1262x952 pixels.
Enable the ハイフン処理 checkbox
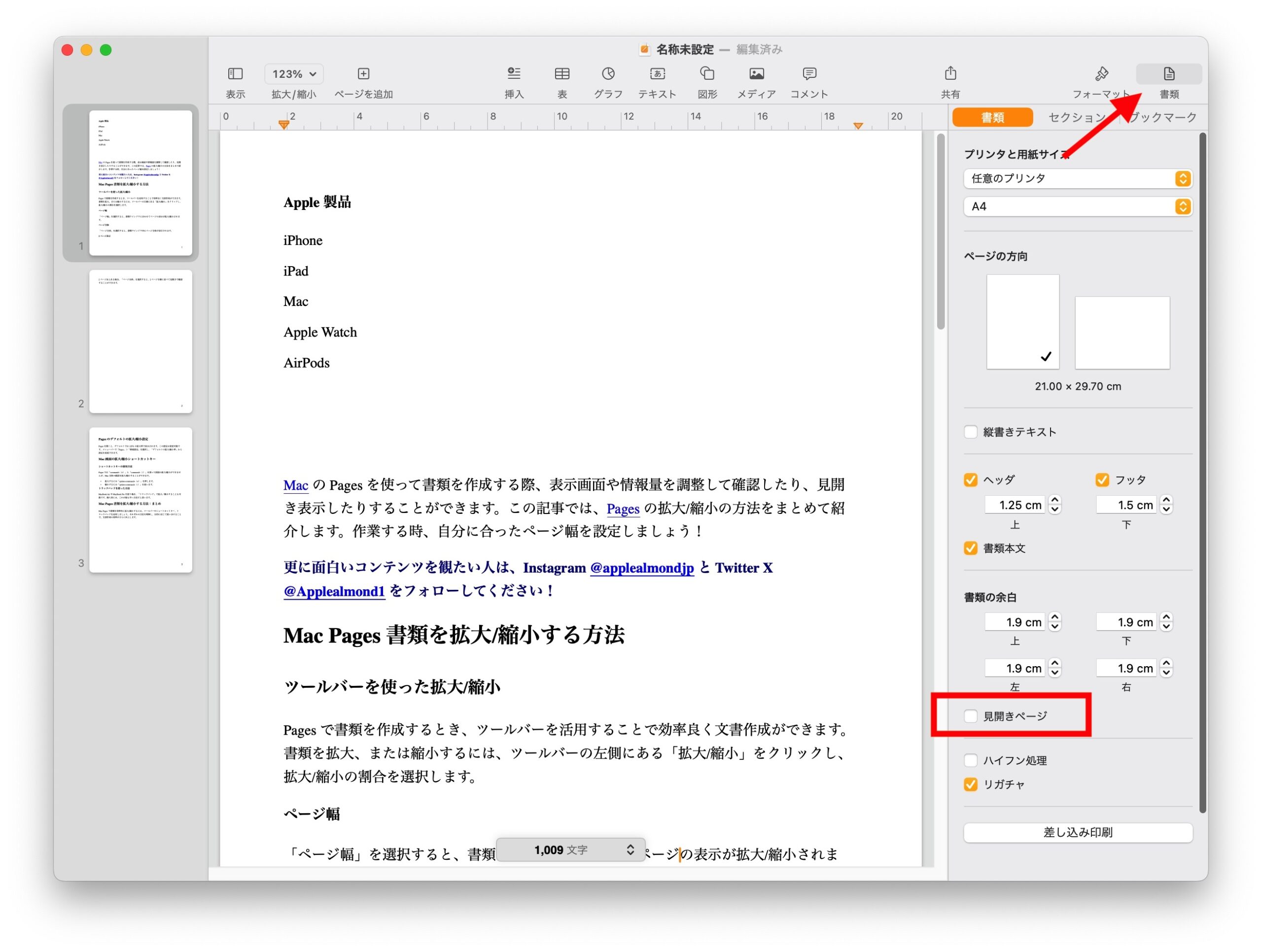[x=970, y=760]
